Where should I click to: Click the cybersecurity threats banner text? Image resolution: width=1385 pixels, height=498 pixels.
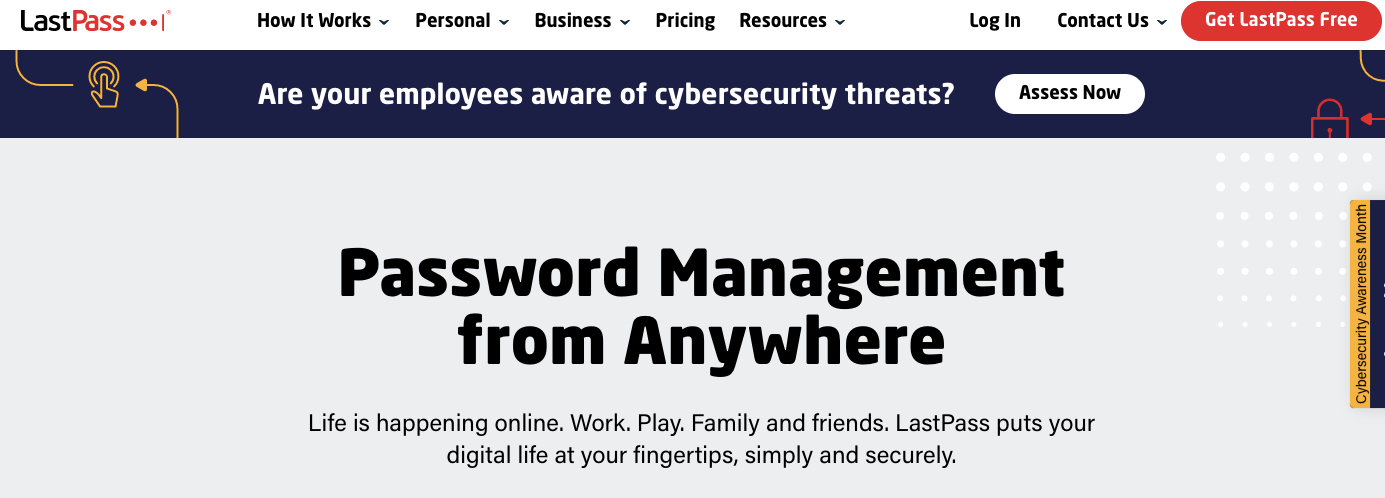click(606, 94)
